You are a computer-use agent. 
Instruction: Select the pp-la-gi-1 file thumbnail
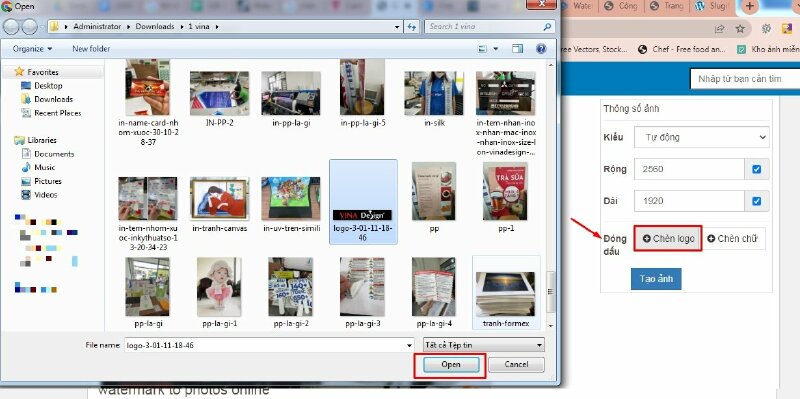coord(219,287)
